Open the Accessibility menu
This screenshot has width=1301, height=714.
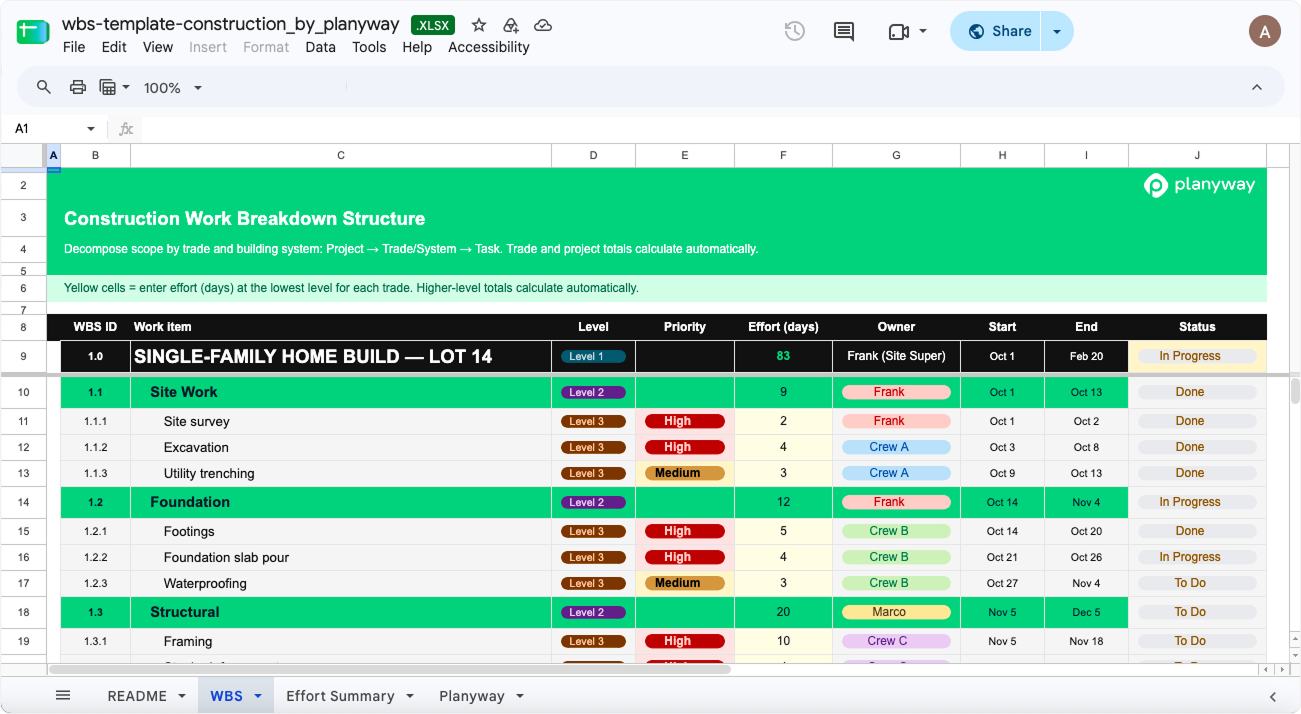489,47
